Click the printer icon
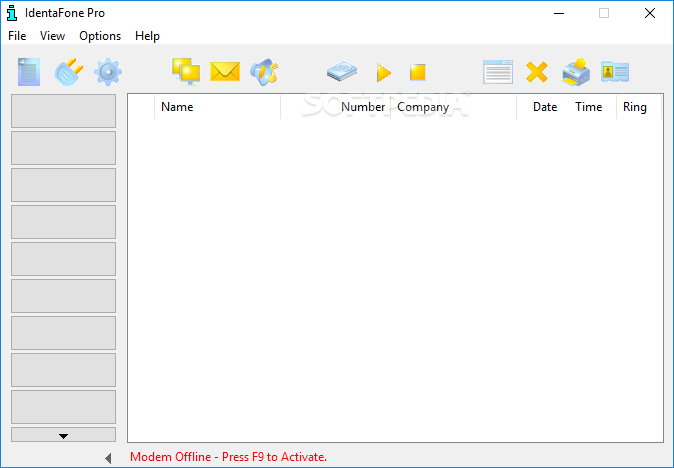The width and height of the screenshot is (674, 468). coord(576,72)
